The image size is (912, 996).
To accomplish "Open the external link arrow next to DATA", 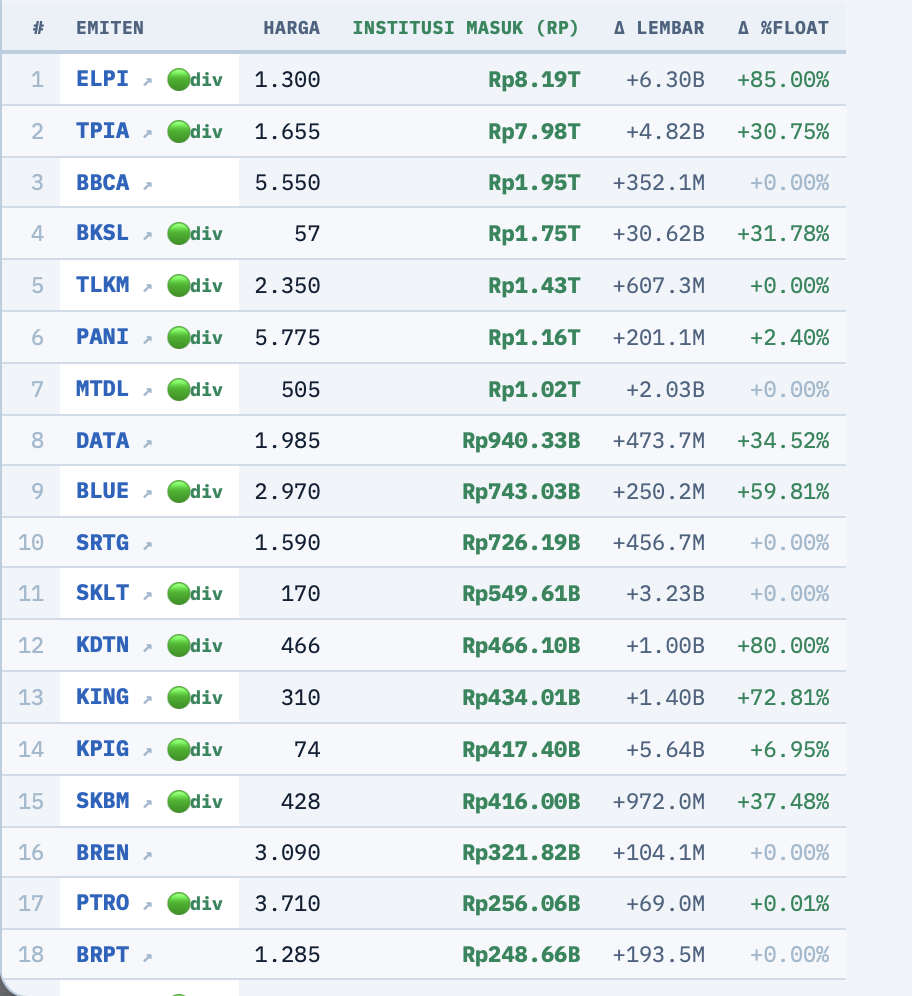I will coord(147,443).
